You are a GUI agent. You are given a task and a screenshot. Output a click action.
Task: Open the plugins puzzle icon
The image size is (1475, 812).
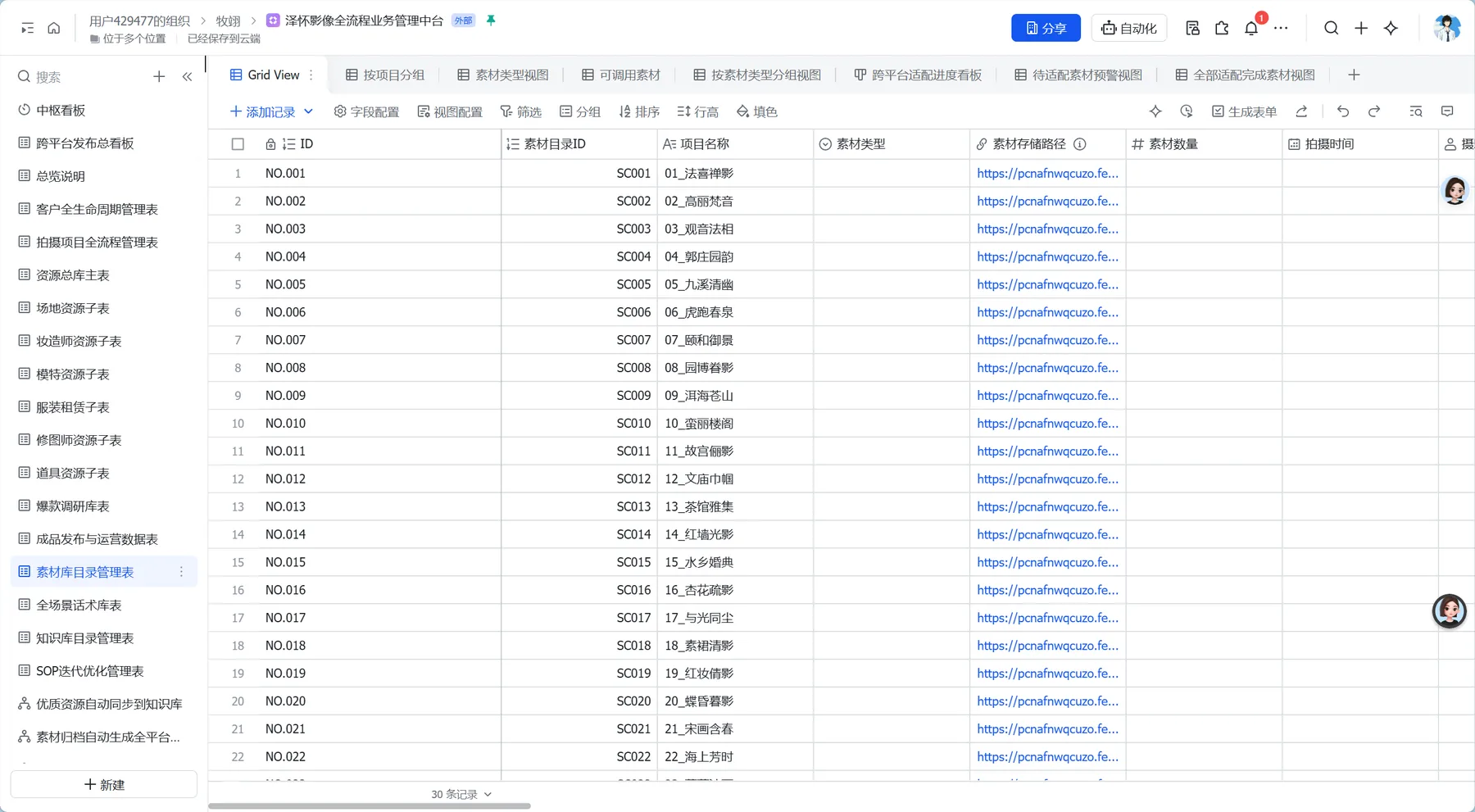[1222, 28]
